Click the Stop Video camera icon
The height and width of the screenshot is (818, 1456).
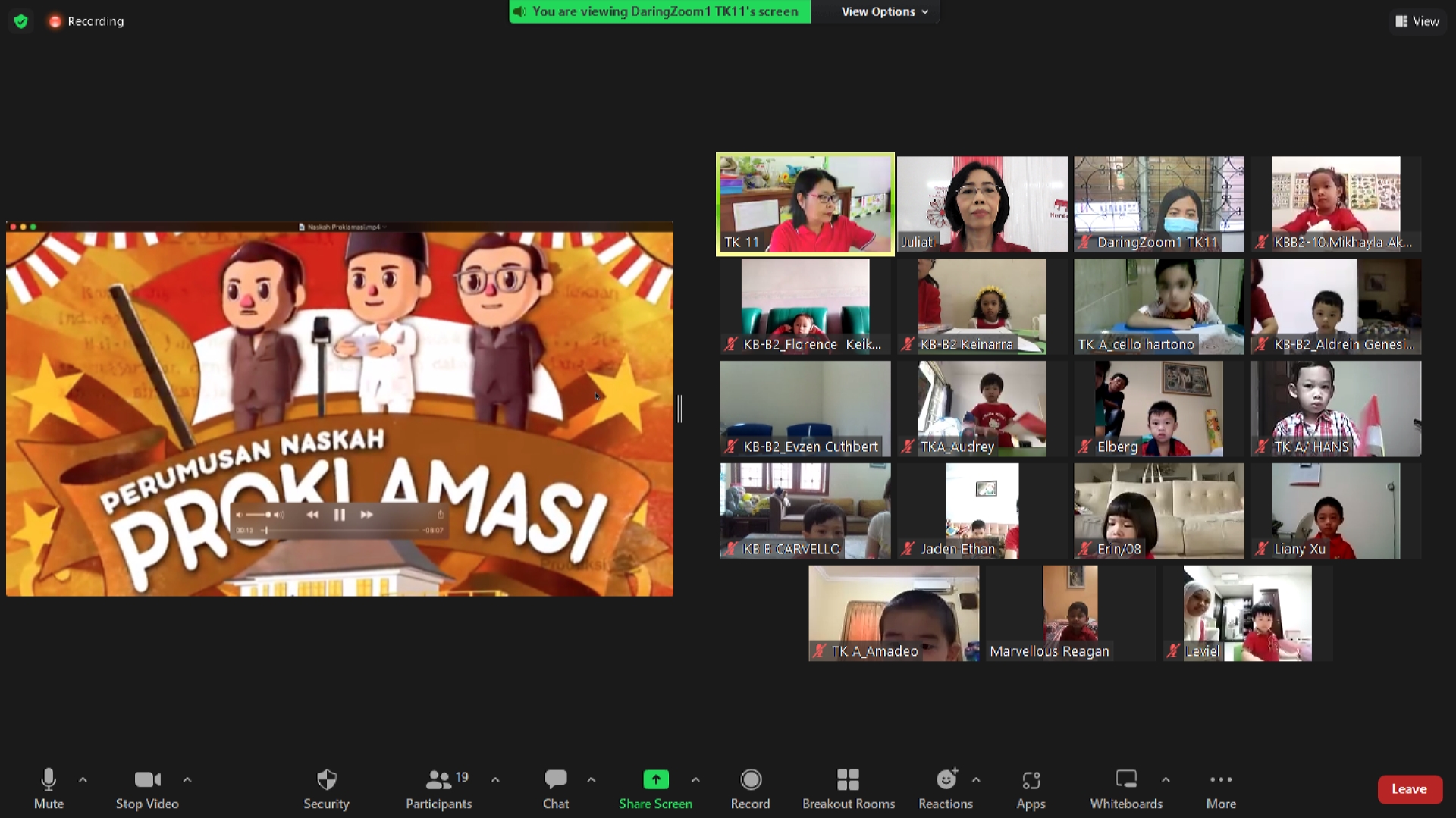pos(147,779)
